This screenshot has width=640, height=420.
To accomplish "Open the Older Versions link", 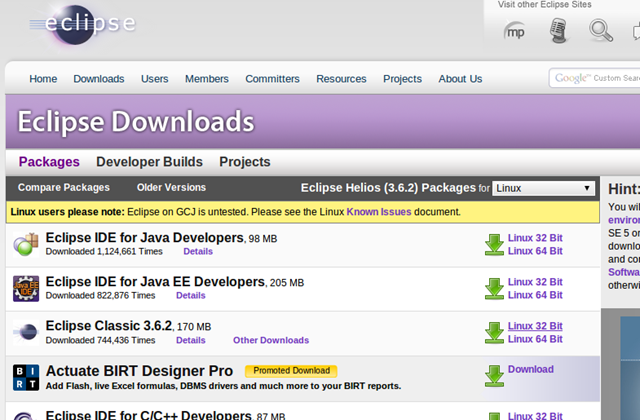I will coord(171,188).
